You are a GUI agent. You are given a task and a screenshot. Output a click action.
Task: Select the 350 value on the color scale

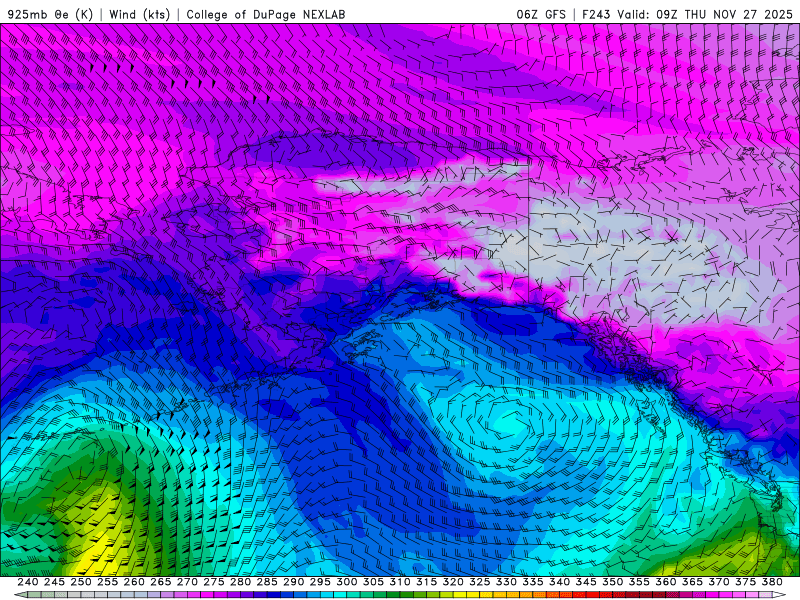tap(612, 582)
